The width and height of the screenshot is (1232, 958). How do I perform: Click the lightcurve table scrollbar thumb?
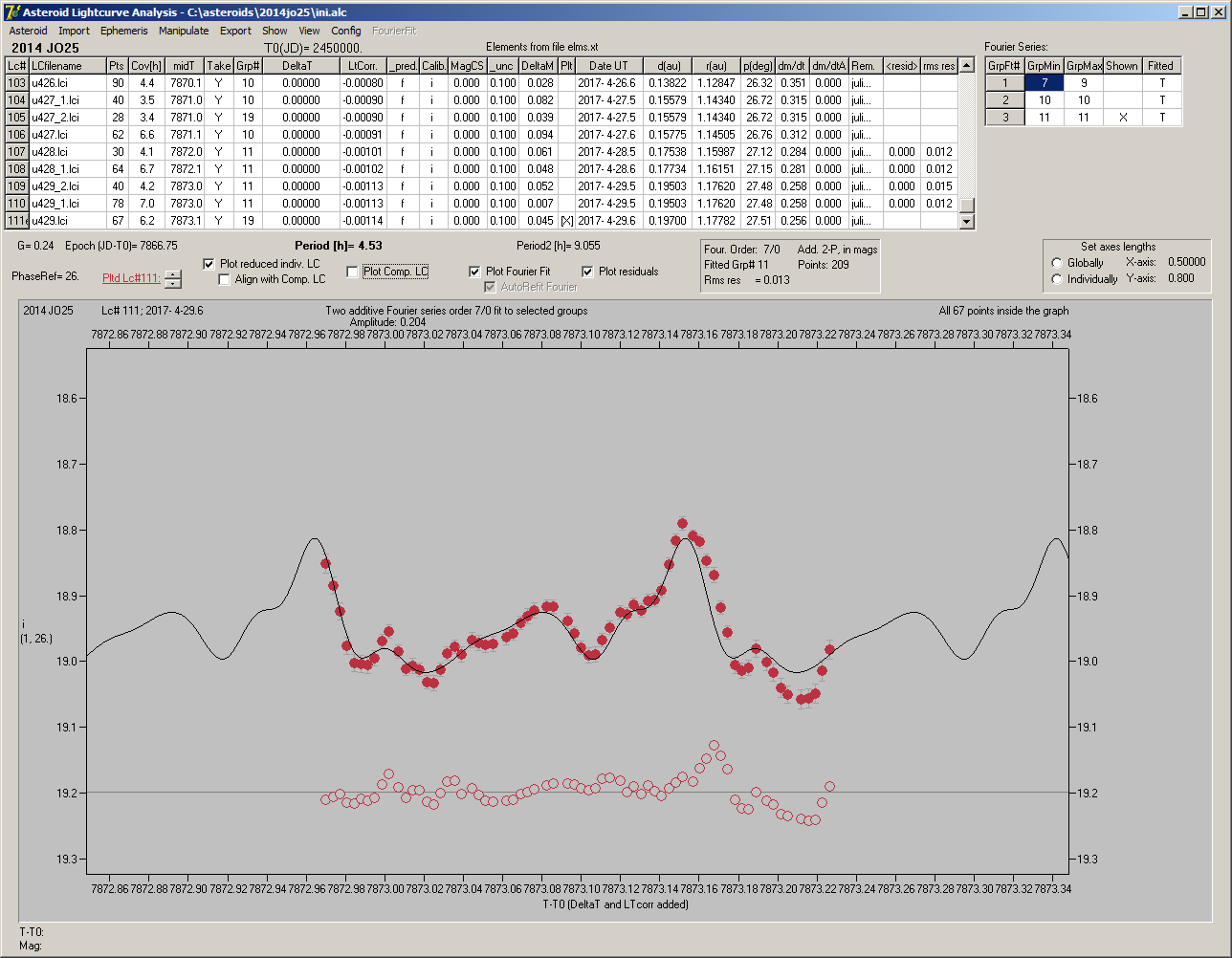[x=966, y=206]
